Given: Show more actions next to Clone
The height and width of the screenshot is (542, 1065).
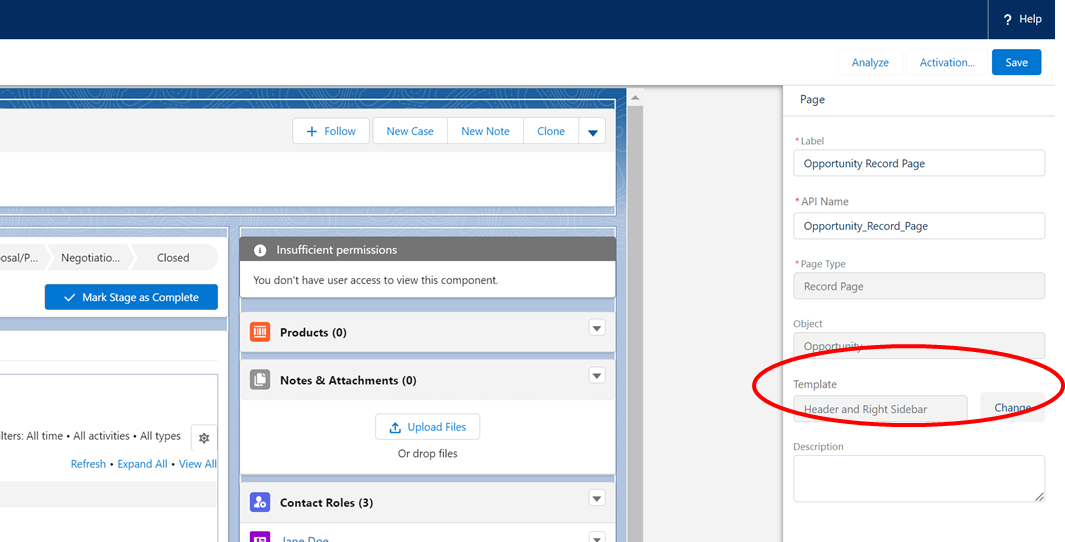Looking at the screenshot, I should [x=592, y=132].
